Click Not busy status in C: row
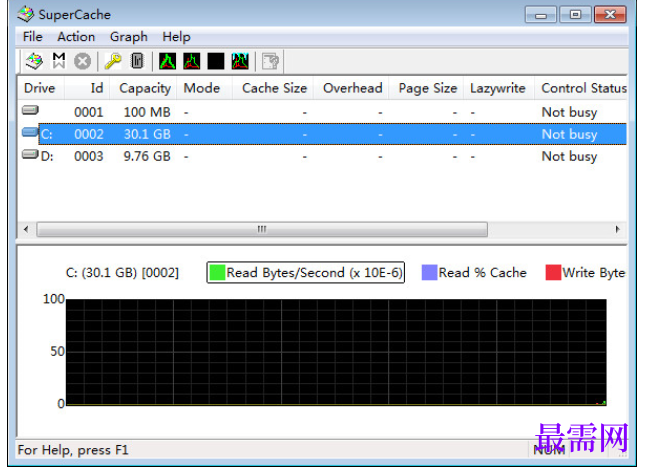 tap(569, 134)
